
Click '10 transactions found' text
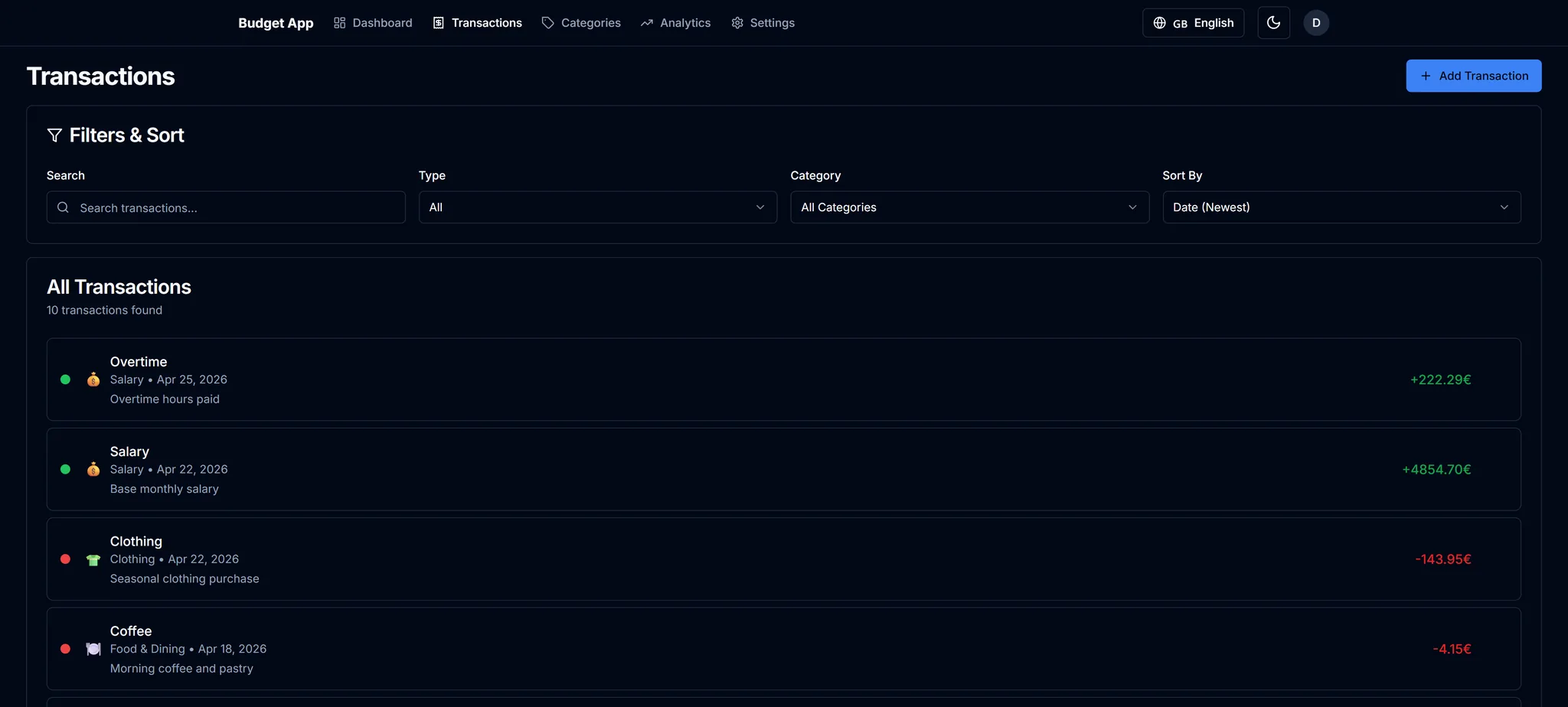(104, 310)
